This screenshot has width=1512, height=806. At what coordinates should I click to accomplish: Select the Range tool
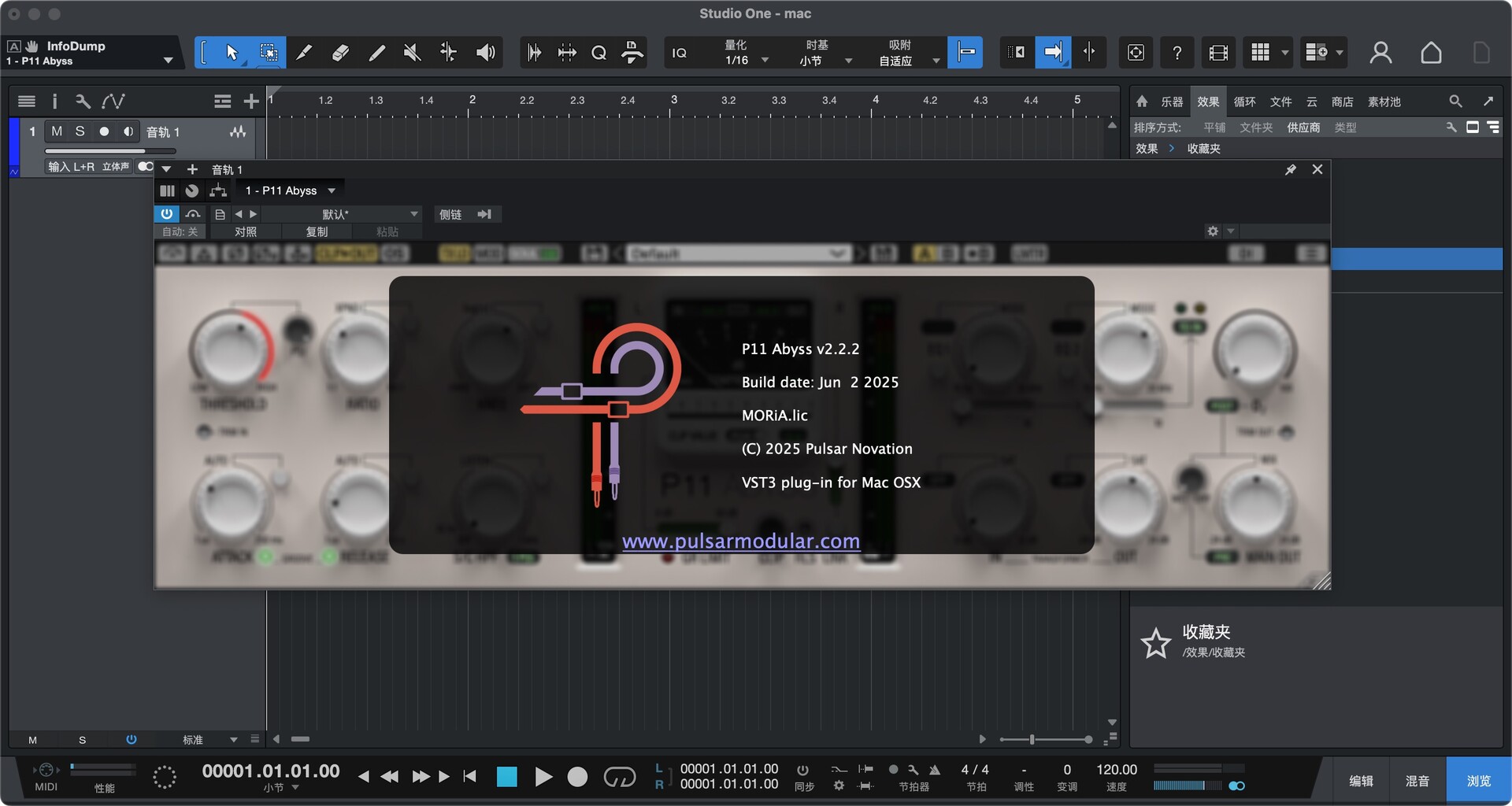(x=269, y=53)
